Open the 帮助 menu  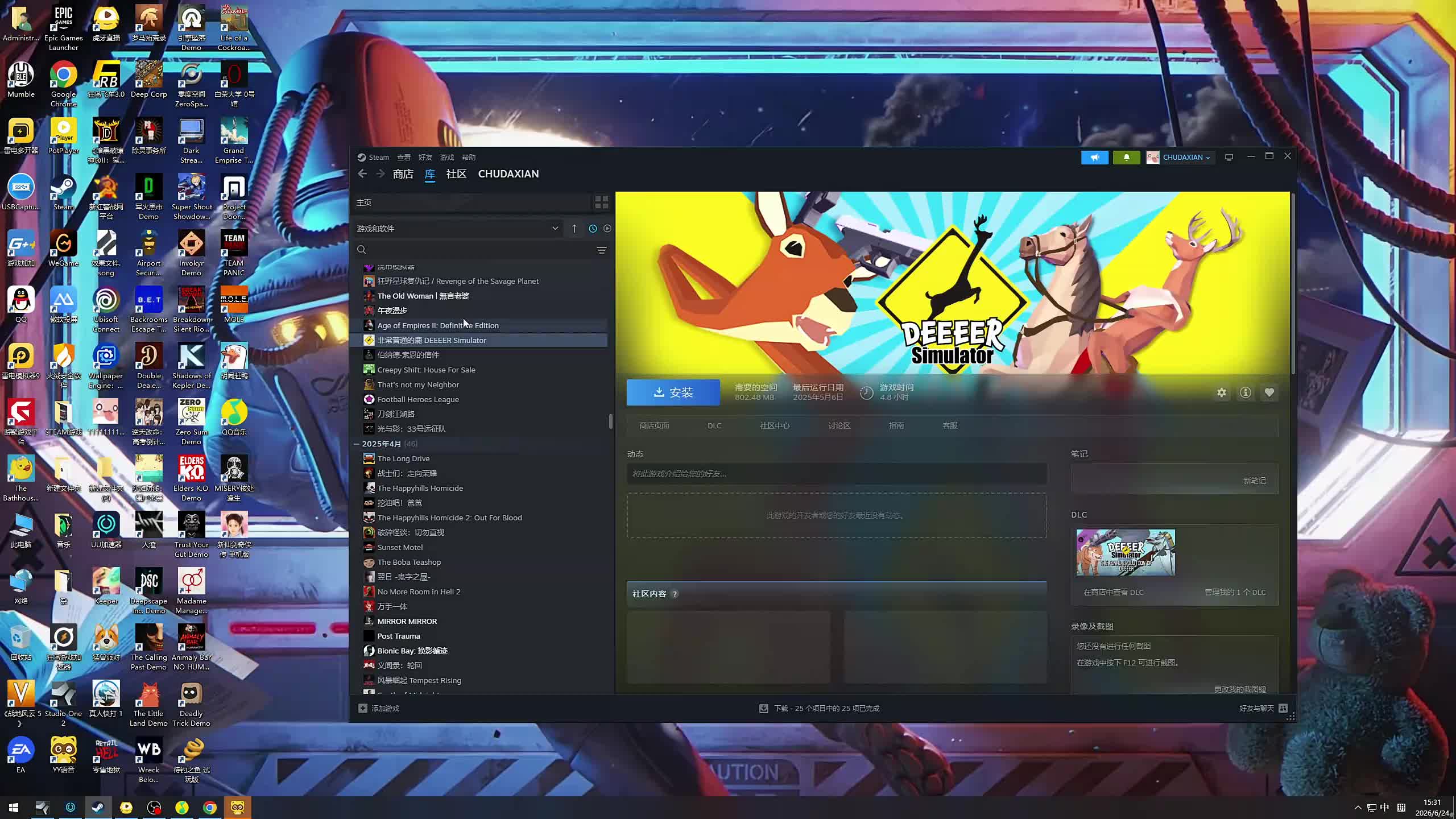tap(469, 158)
